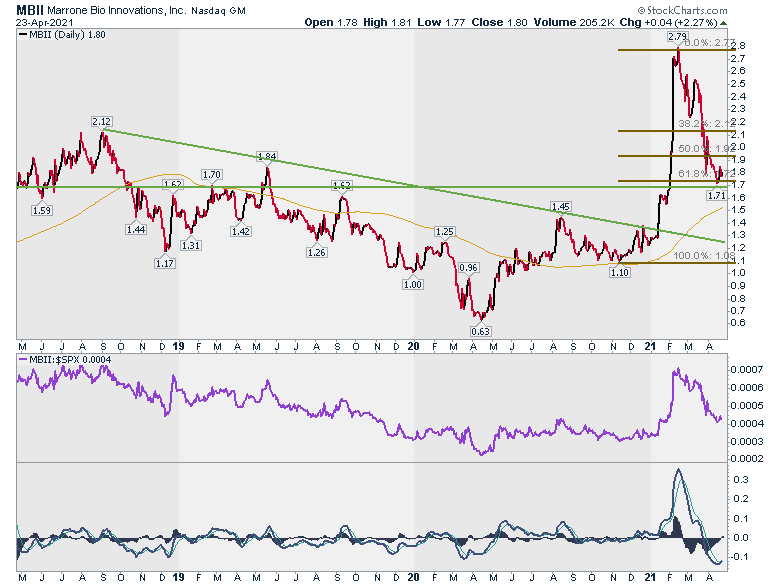The height and width of the screenshot is (586, 780).
Task: Click the green descending trendline from 2.12
Action: coord(413,185)
